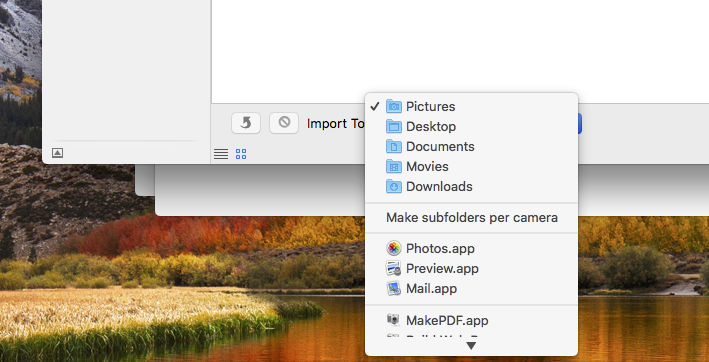This screenshot has width=709, height=362.
Task: Select MakePDF.app from the menu
Action: (x=471, y=320)
